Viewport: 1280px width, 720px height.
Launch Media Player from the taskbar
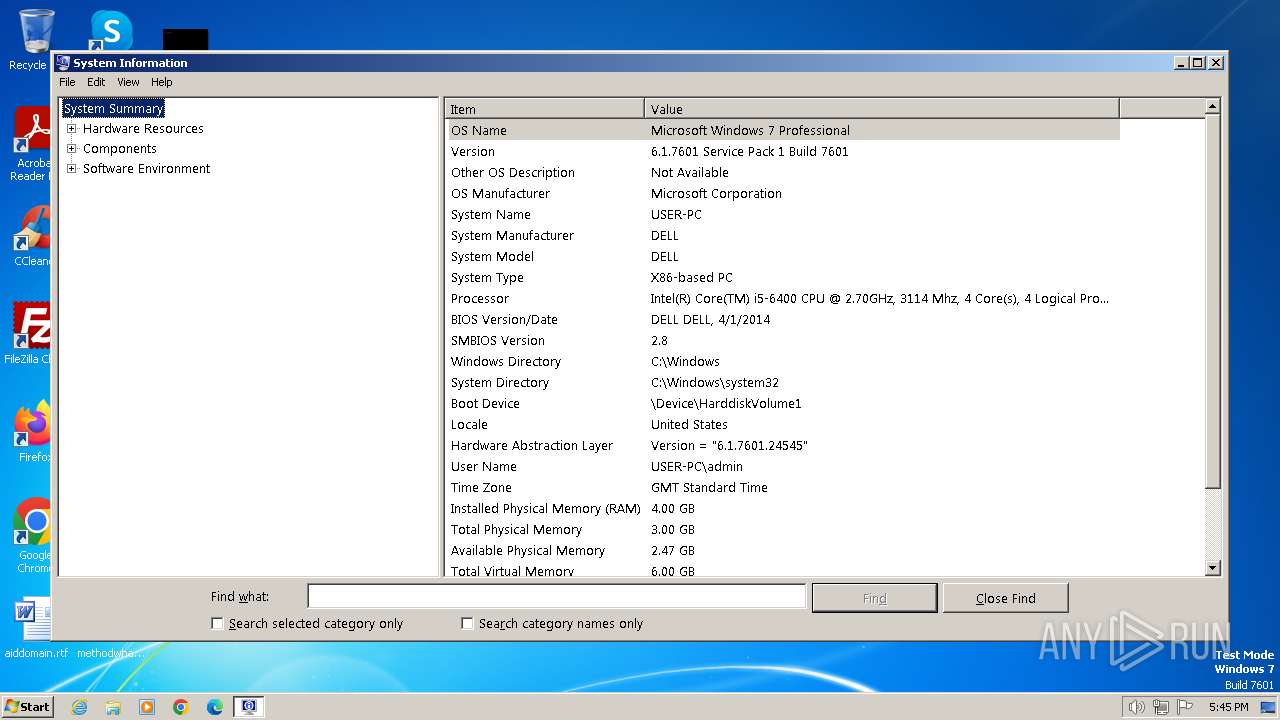[x=147, y=707]
